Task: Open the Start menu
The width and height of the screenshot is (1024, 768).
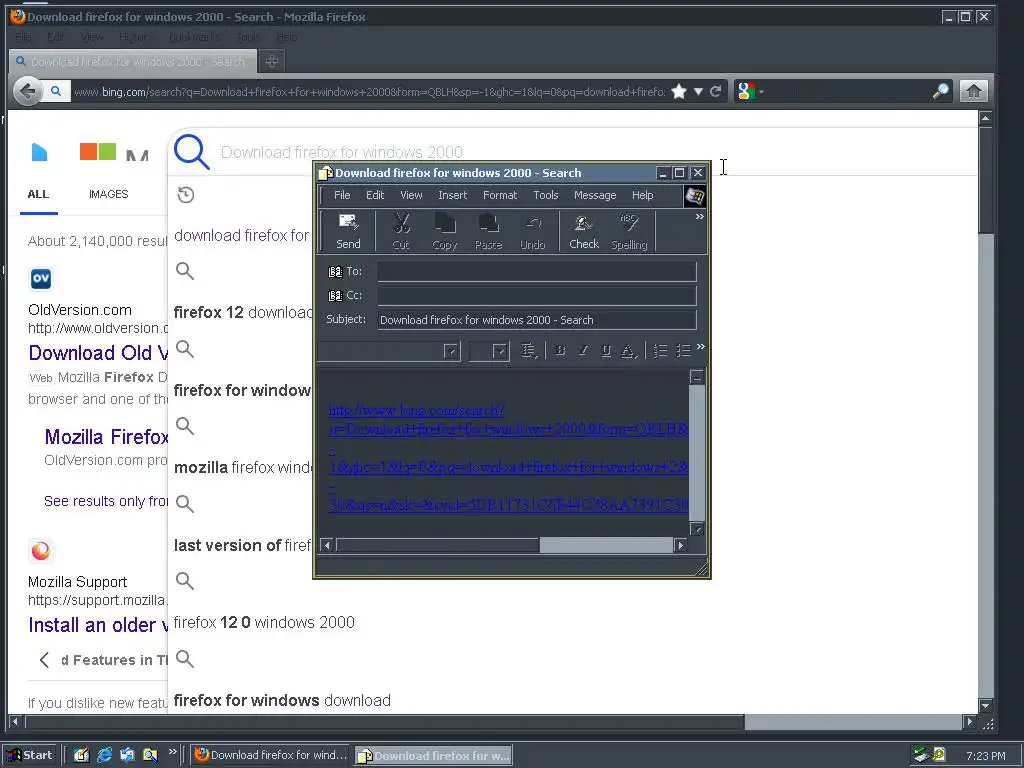Action: [x=30, y=755]
